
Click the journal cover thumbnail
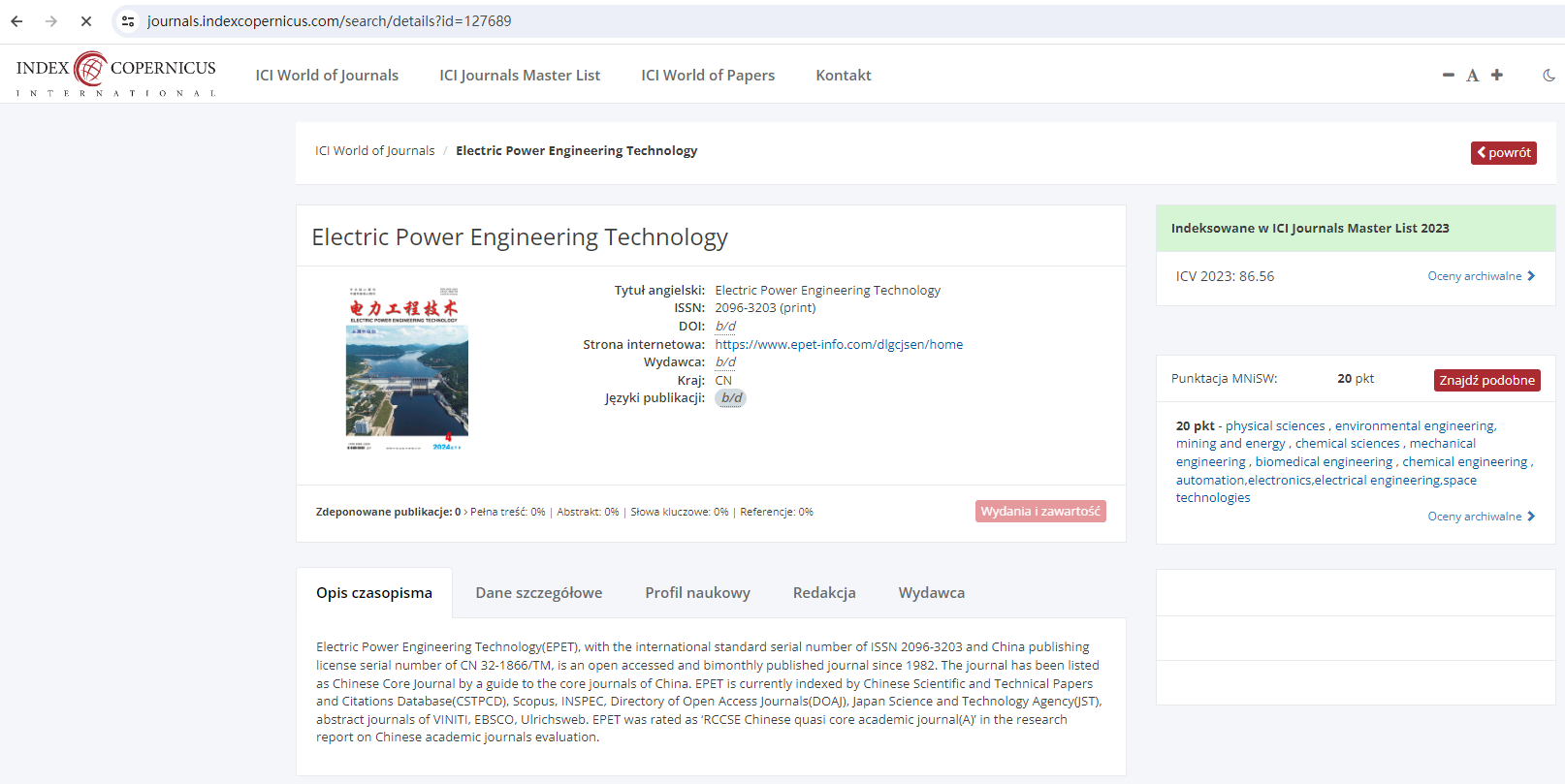pos(406,368)
